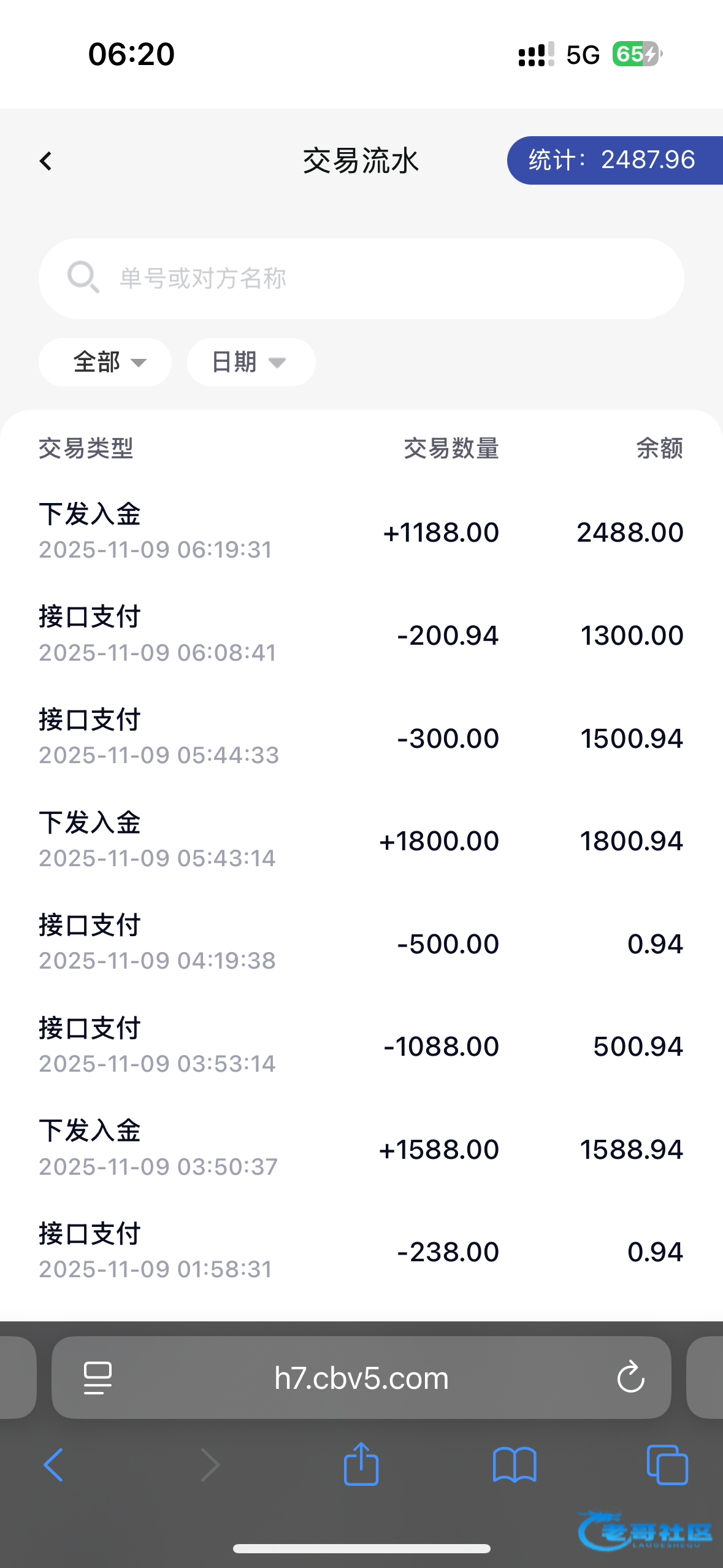Click the search magnifier icon
Screen dimensions: 723x1568
83,277
